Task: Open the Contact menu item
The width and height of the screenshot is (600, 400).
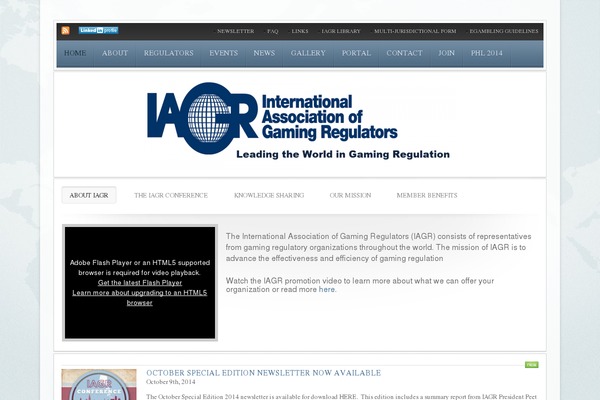Action: tap(404, 53)
